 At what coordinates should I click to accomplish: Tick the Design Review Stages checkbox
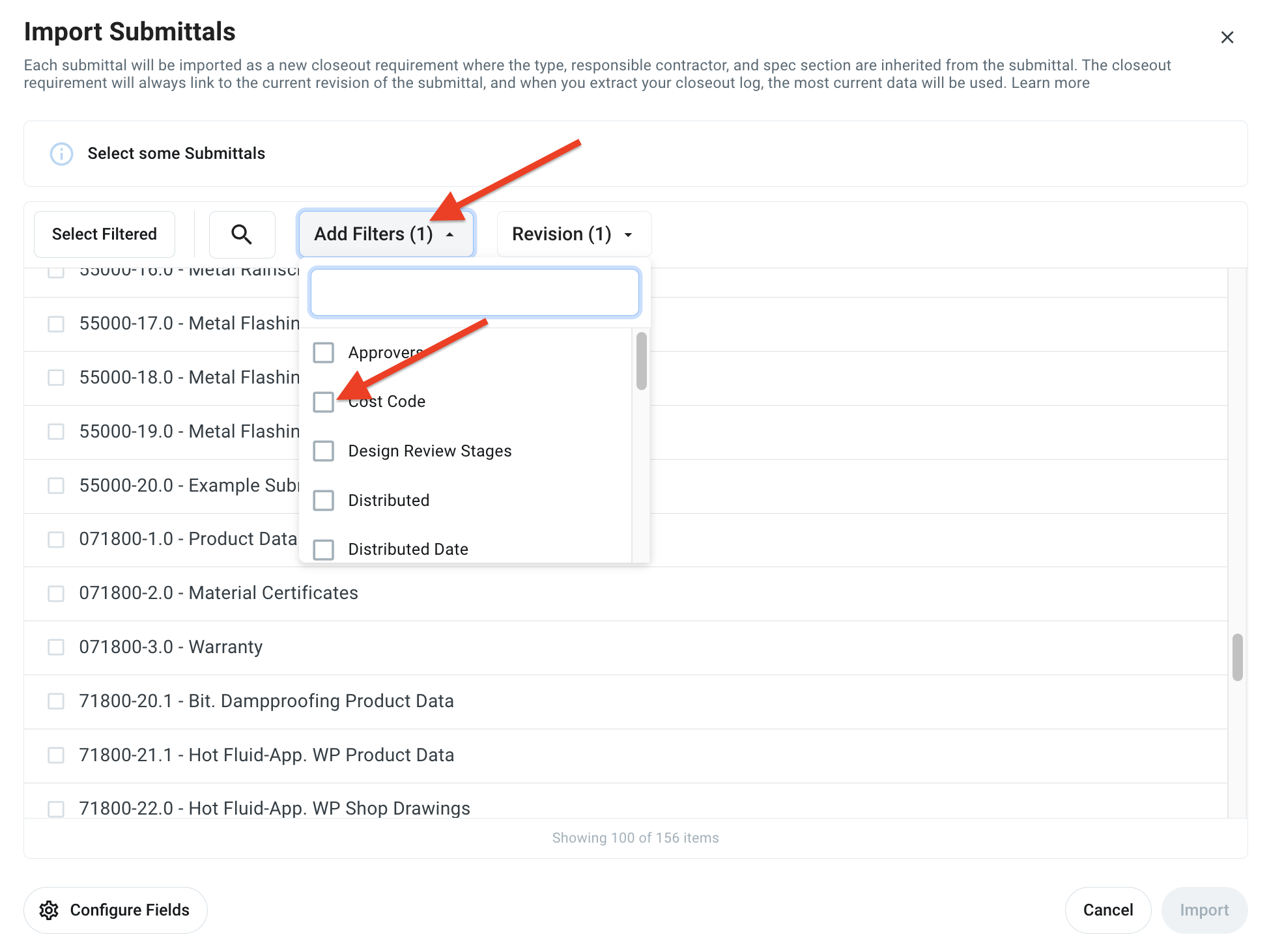324,451
